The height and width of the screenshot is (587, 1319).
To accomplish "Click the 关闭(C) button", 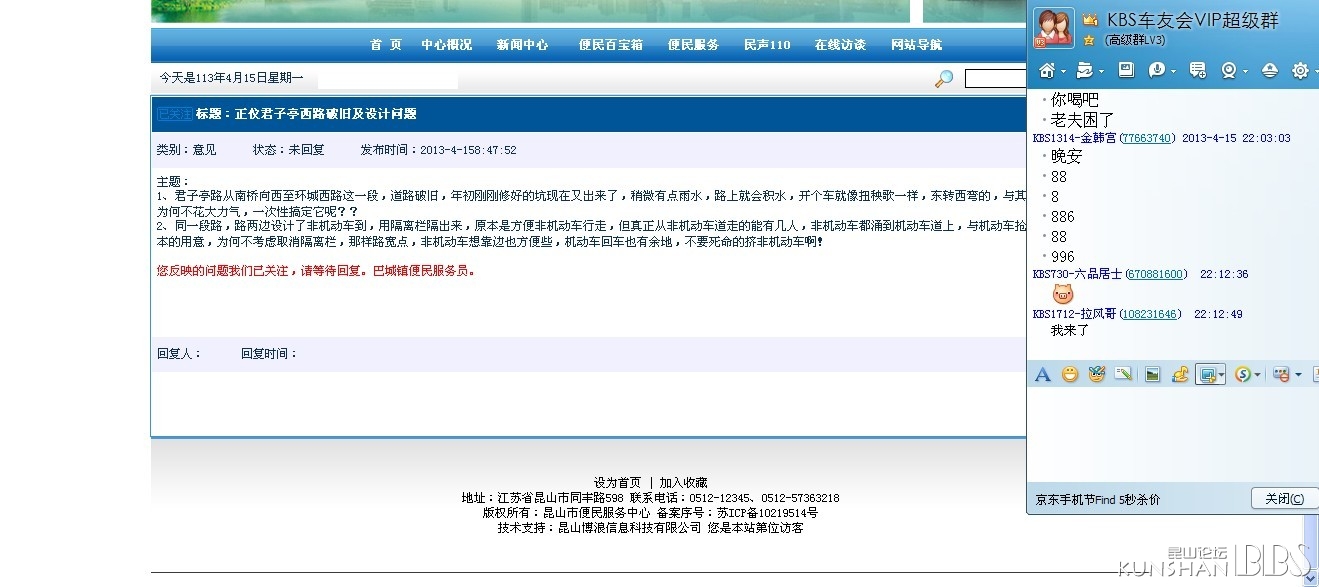I will coord(1283,499).
